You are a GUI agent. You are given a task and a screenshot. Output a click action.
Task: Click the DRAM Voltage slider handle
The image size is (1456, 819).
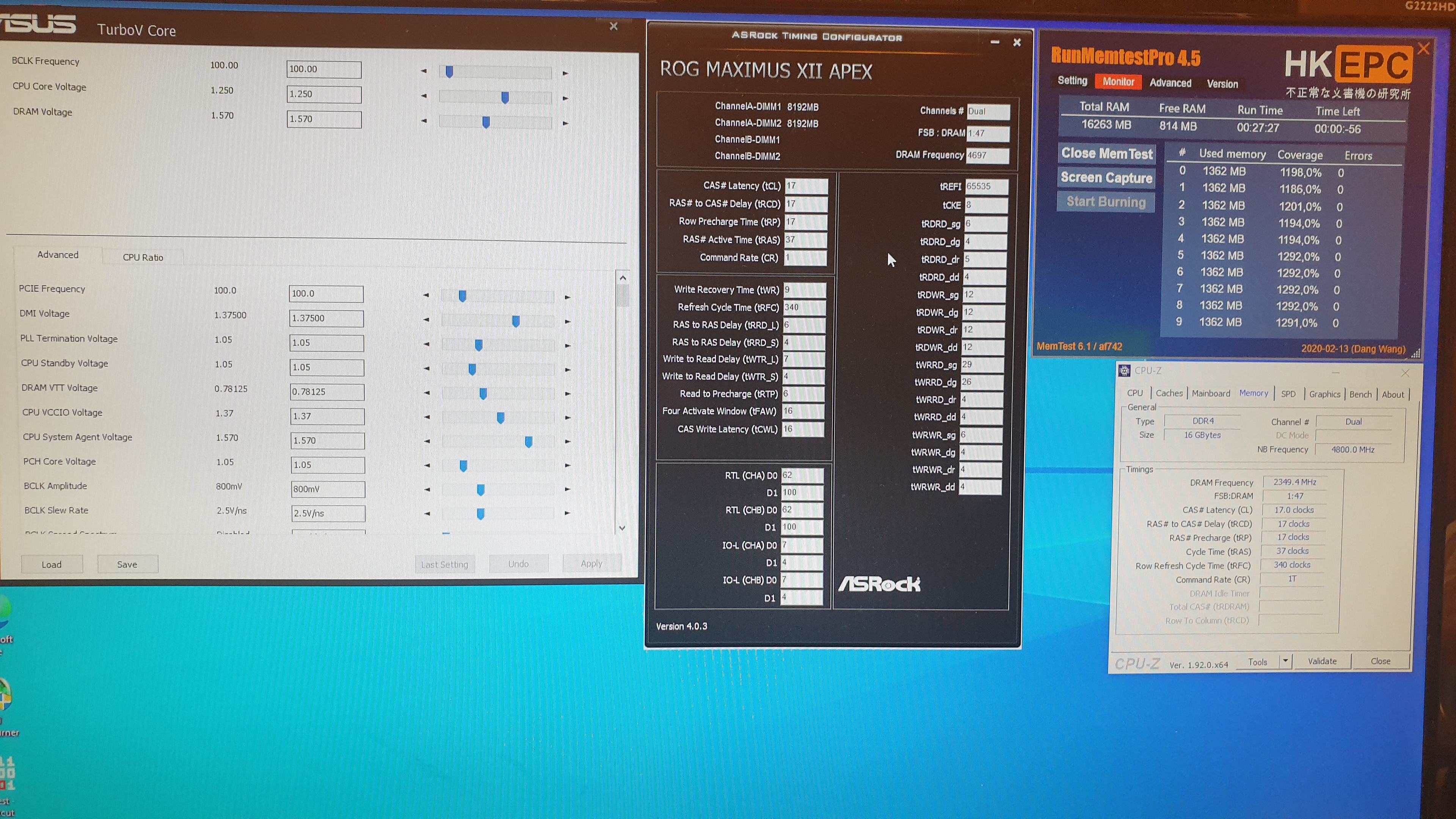point(486,122)
